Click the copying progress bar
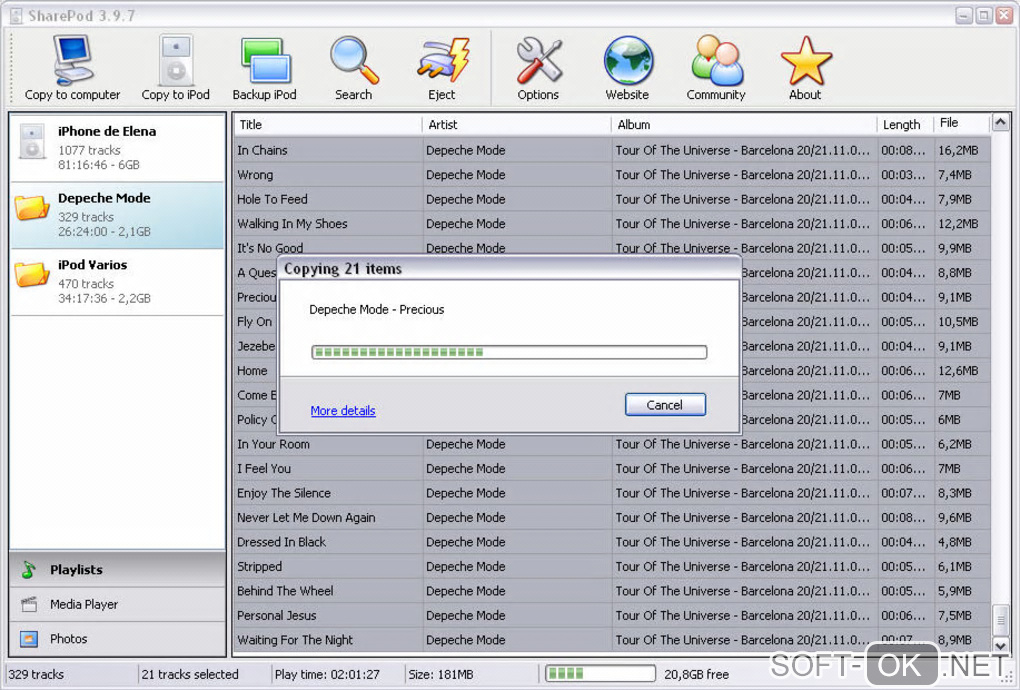Image resolution: width=1020 pixels, height=690 pixels. click(509, 352)
